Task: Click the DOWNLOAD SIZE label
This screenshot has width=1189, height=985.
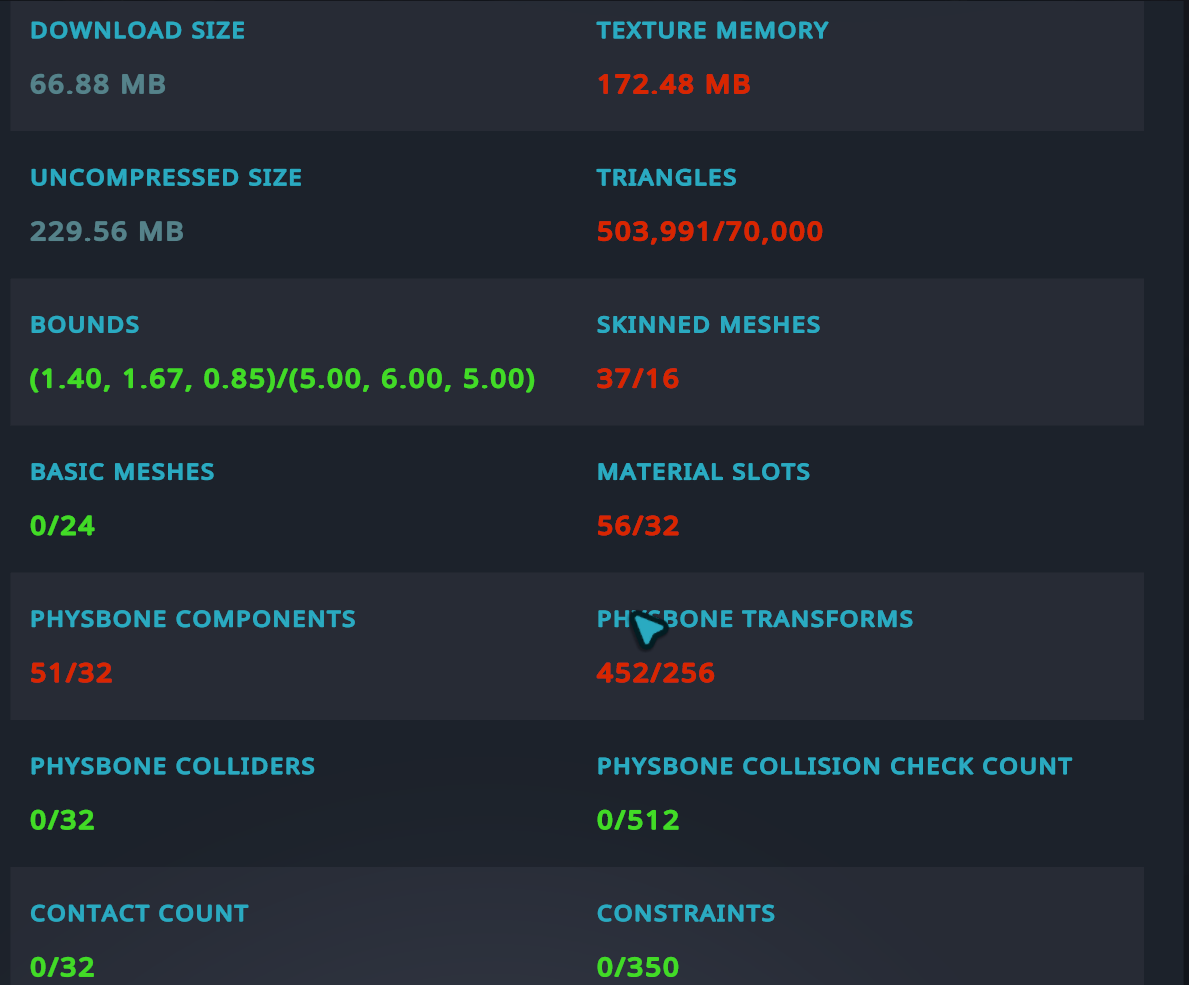Action: (137, 30)
